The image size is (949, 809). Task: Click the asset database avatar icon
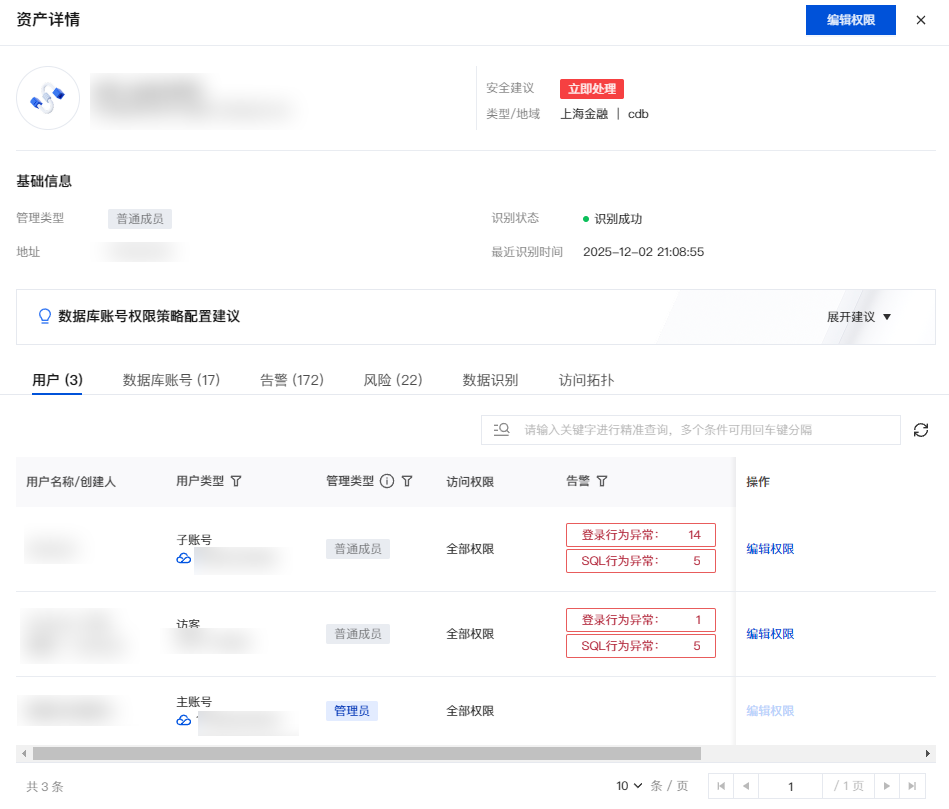pyautogui.click(x=48, y=98)
